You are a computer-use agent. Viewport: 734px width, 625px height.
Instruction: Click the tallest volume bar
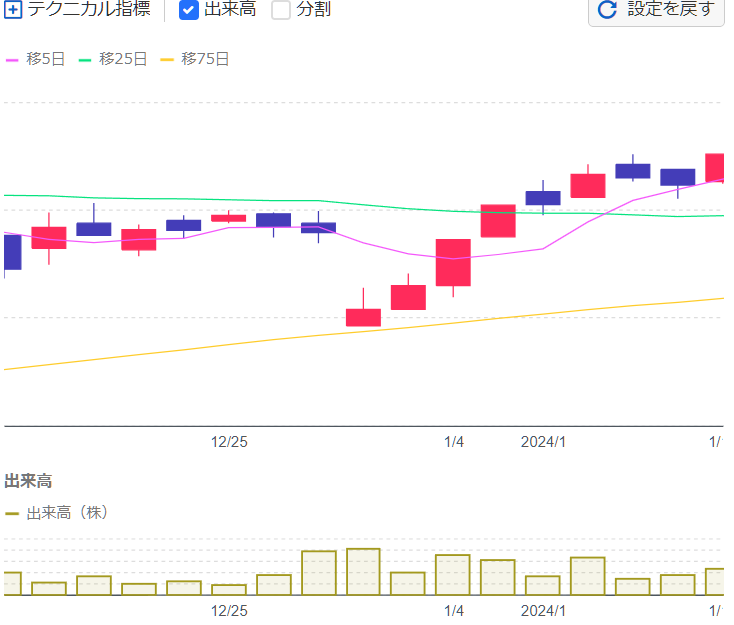(x=363, y=571)
